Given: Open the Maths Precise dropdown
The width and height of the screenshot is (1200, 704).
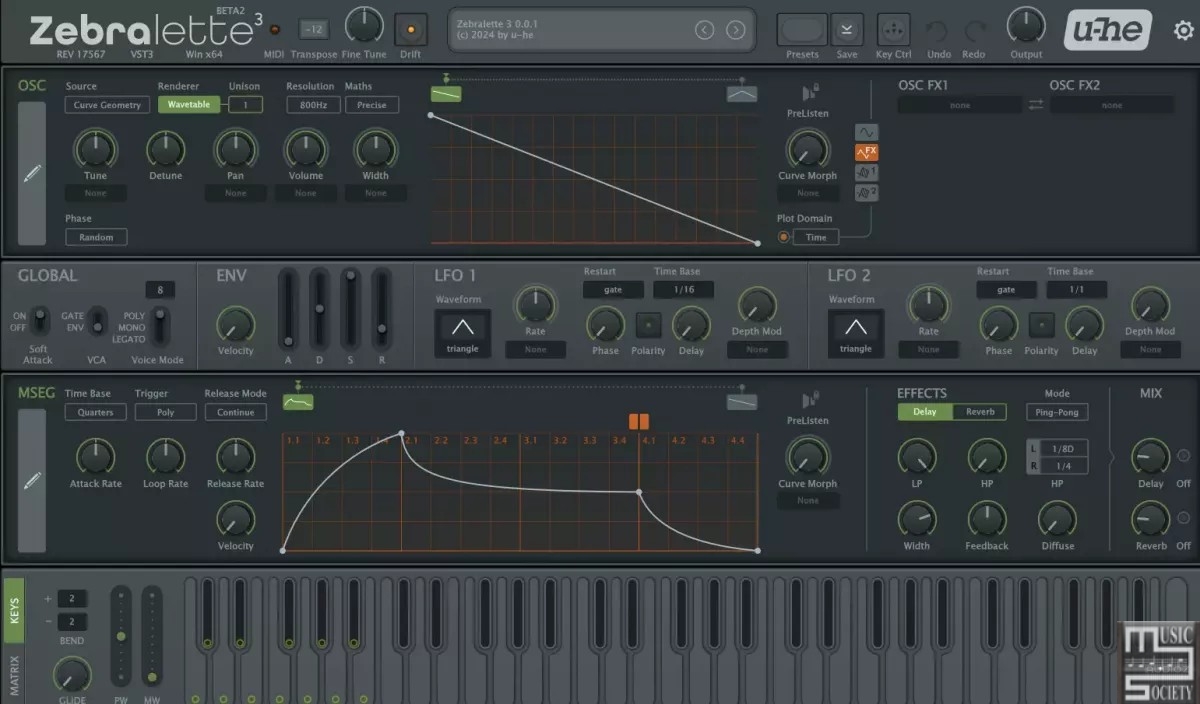Looking at the screenshot, I should (371, 105).
